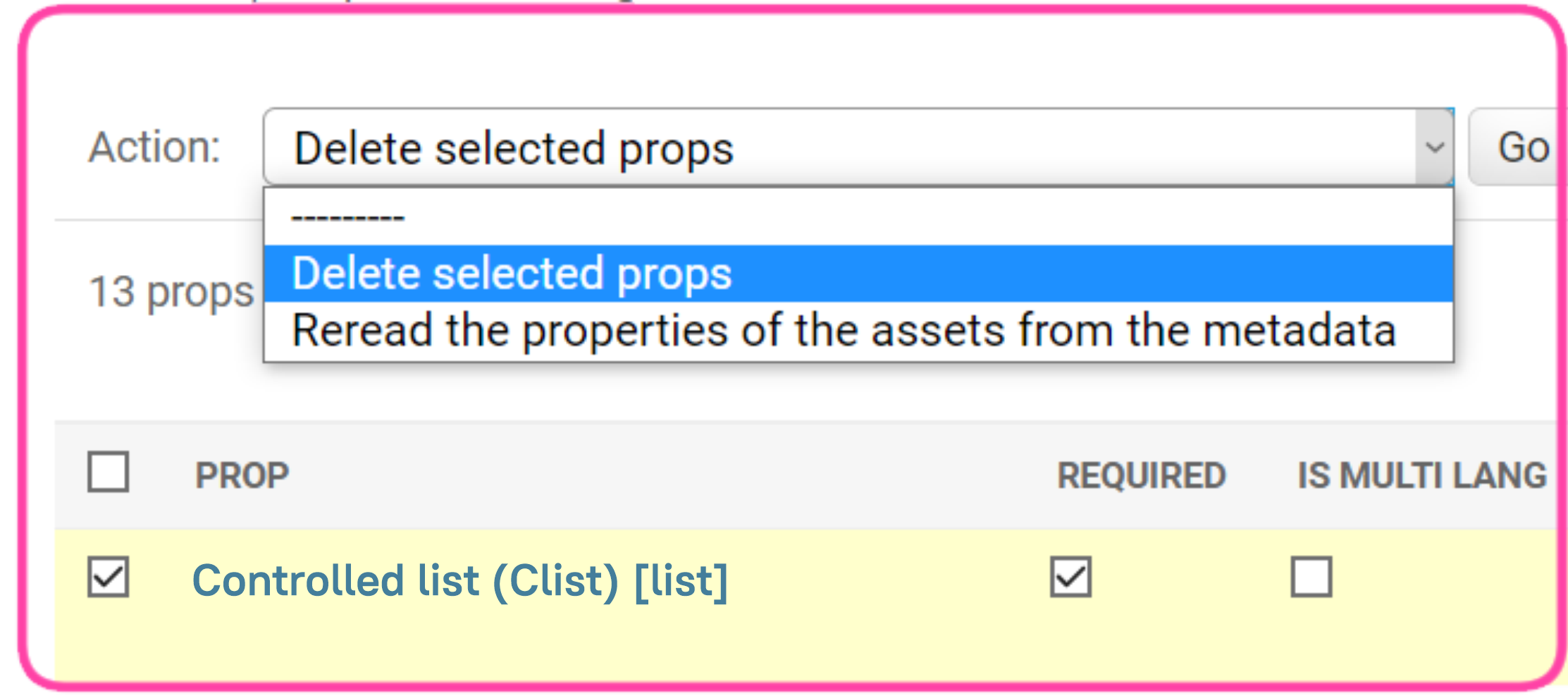
Task: Click the empty Is Multi Lang box icon
Action: point(1311,577)
